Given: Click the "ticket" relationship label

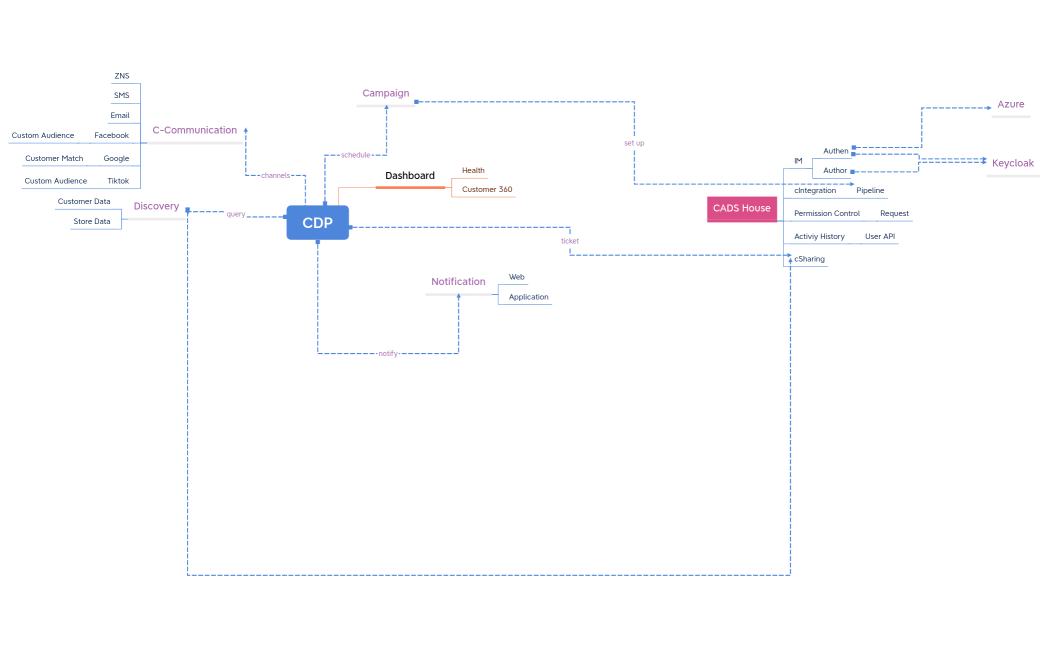Looking at the screenshot, I should tap(569, 241).
